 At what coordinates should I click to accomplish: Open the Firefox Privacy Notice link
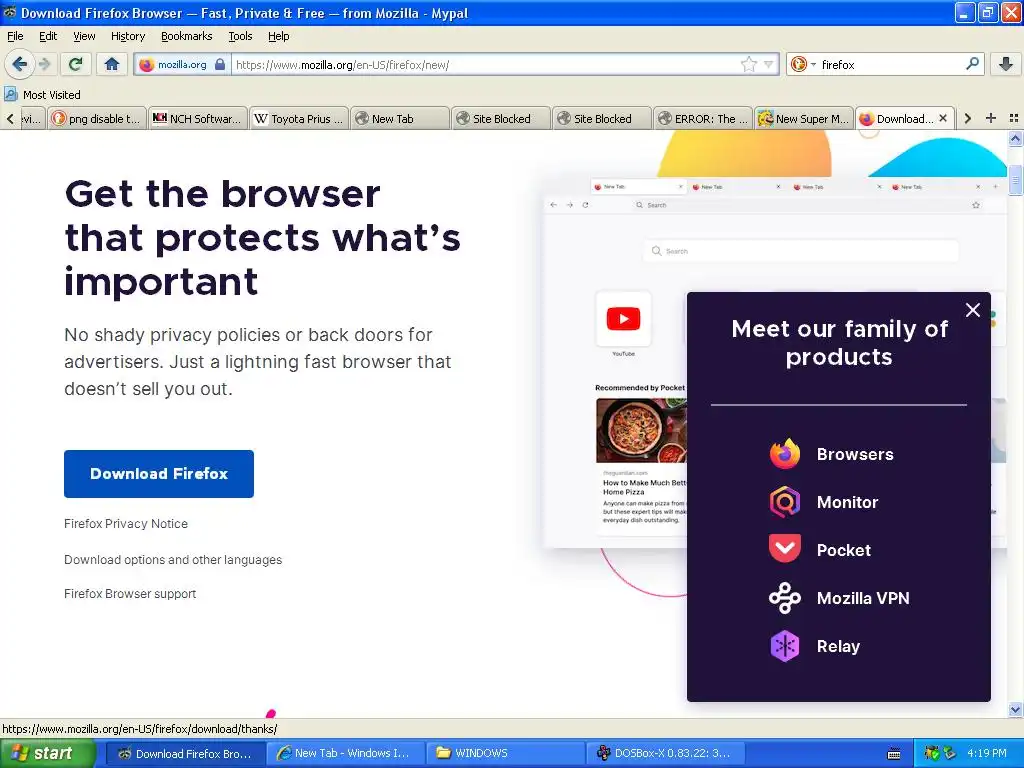coord(126,524)
